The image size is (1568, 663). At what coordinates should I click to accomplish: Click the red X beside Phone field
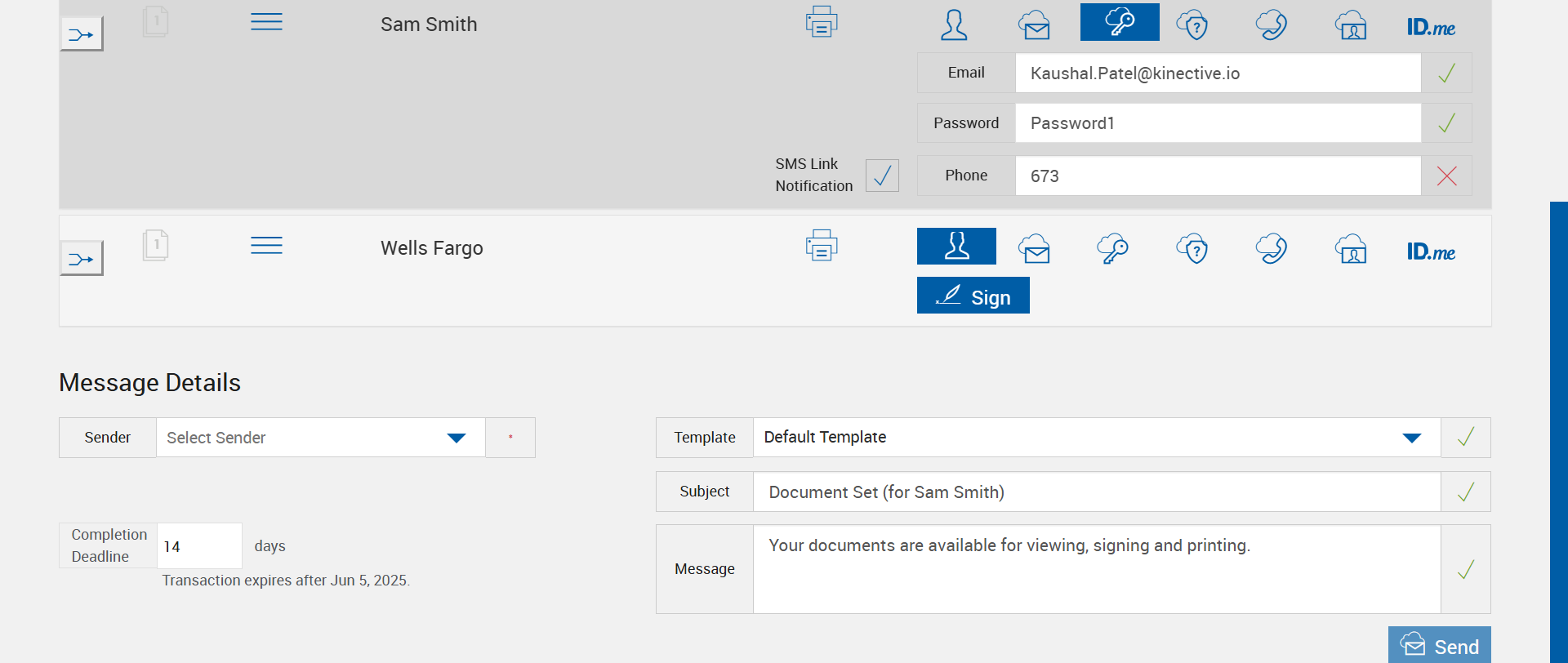[1446, 176]
